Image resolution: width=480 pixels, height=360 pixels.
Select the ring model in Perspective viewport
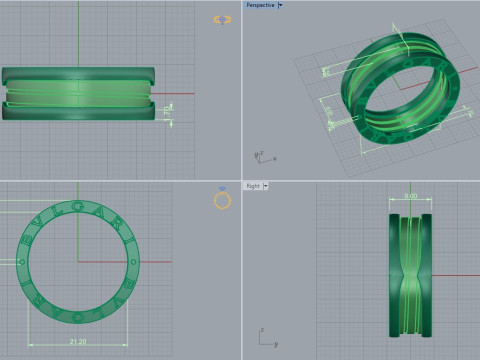(x=400, y=88)
